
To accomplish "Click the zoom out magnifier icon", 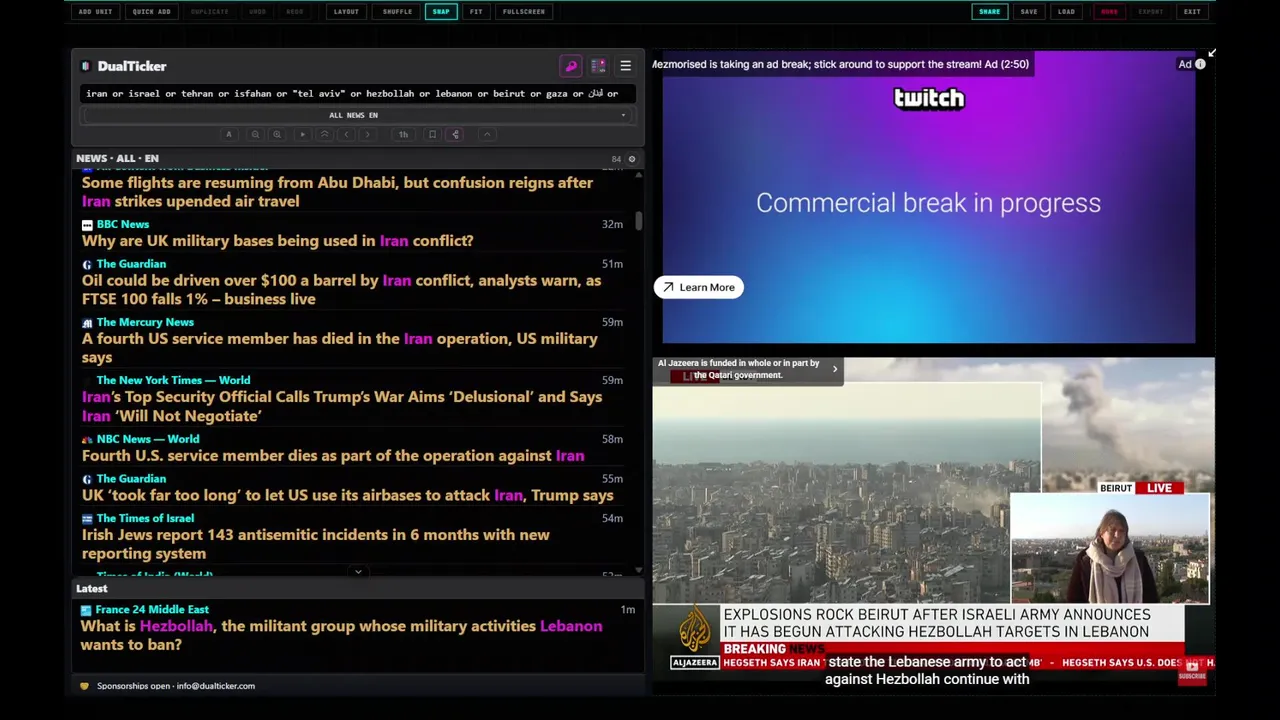I will click(x=255, y=134).
